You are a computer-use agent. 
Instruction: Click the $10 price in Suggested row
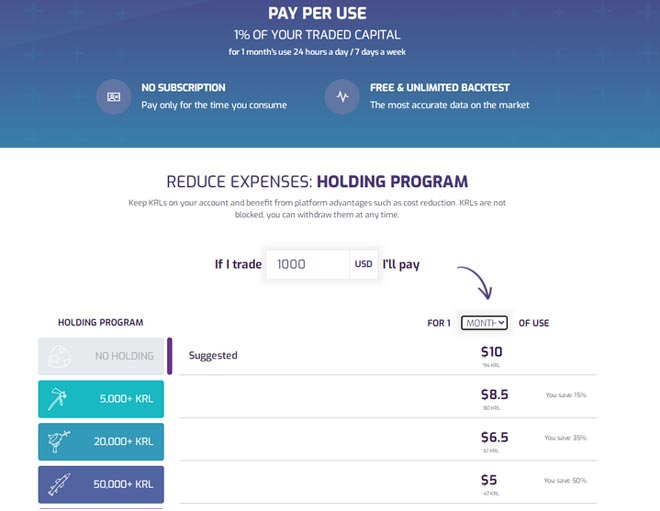(x=491, y=351)
